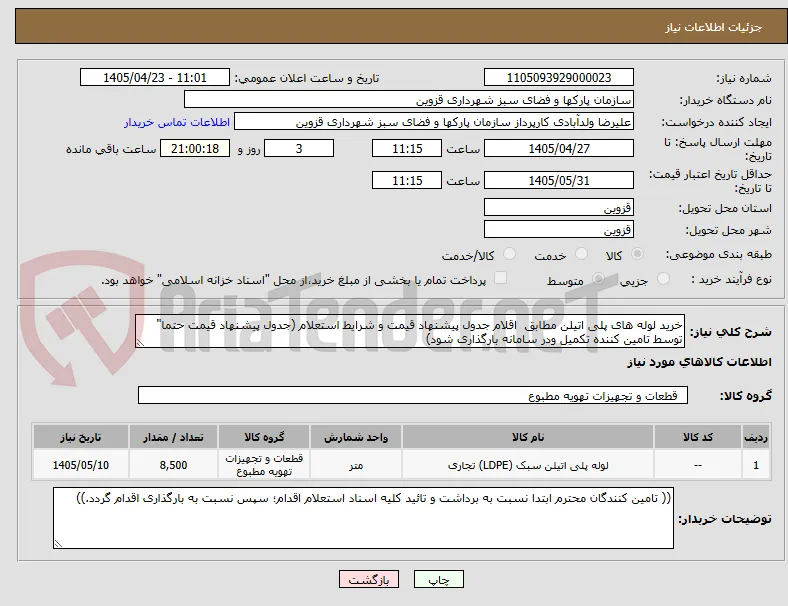Click the چاپ (print) button
This screenshot has height=606, width=788.
click(x=438, y=579)
